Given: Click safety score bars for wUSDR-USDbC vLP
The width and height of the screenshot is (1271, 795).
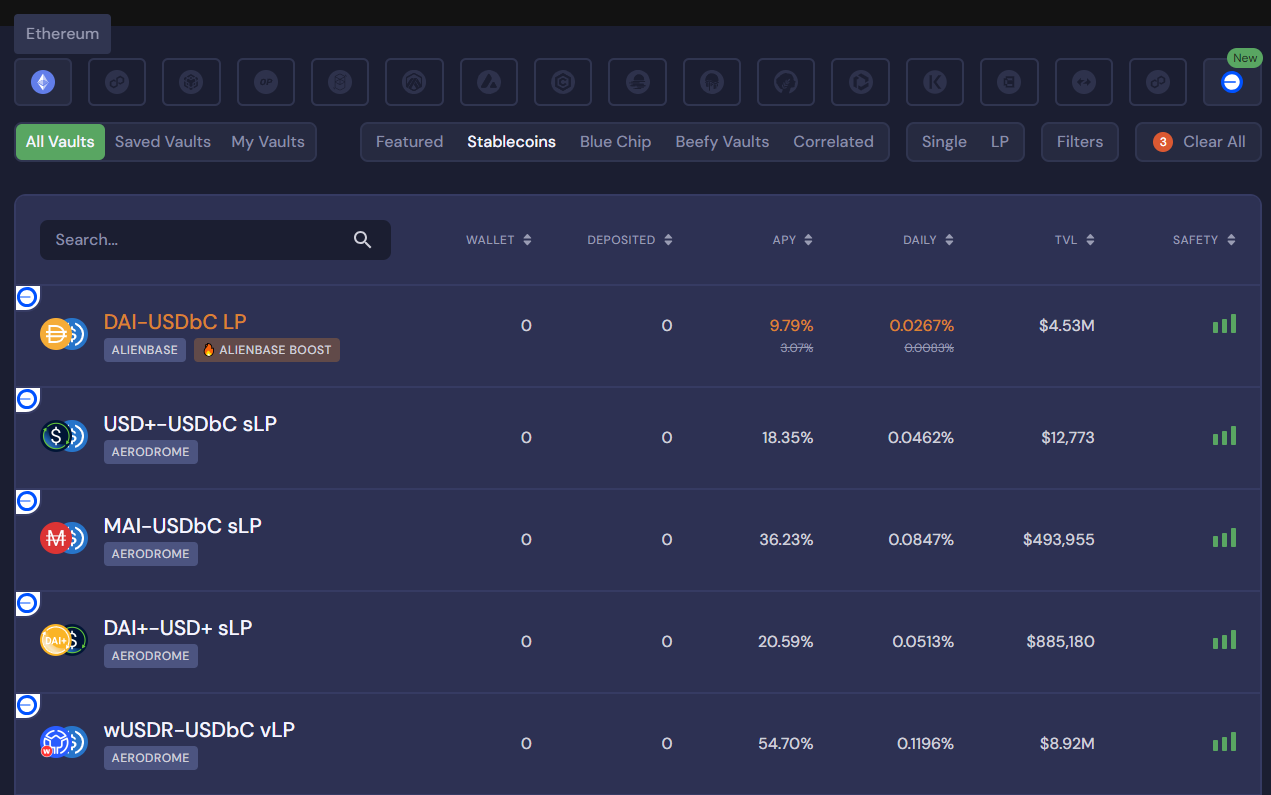Looking at the screenshot, I should (1224, 742).
